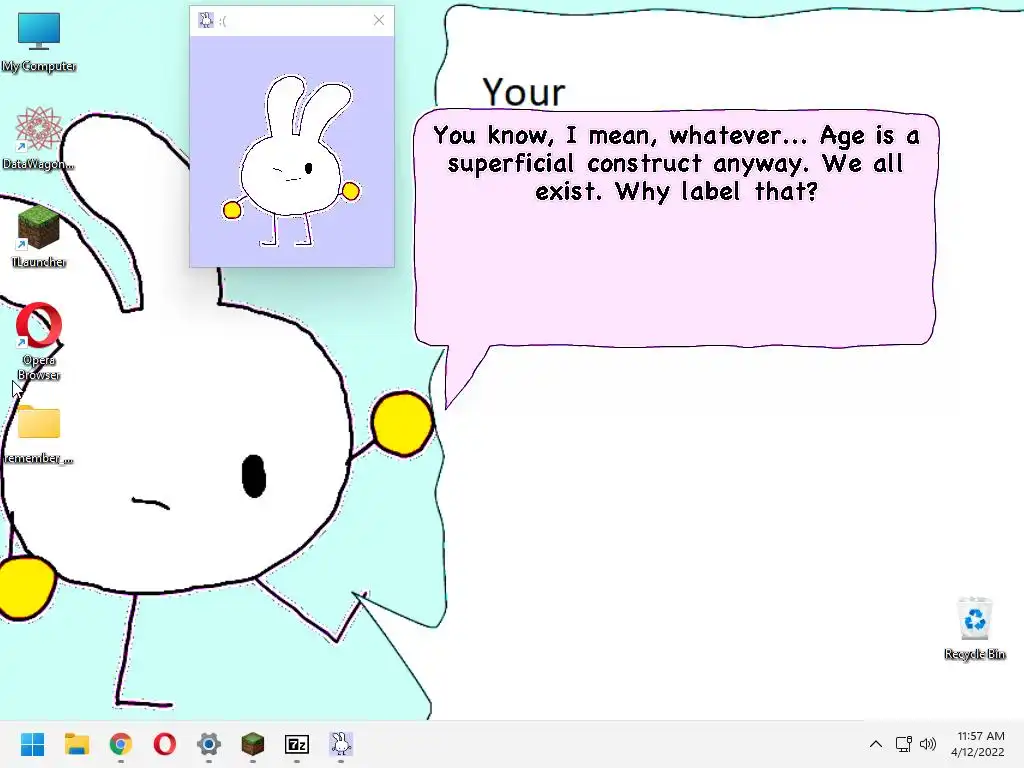Show hidden icons in the system tray
1024x768 pixels.
click(x=876, y=744)
